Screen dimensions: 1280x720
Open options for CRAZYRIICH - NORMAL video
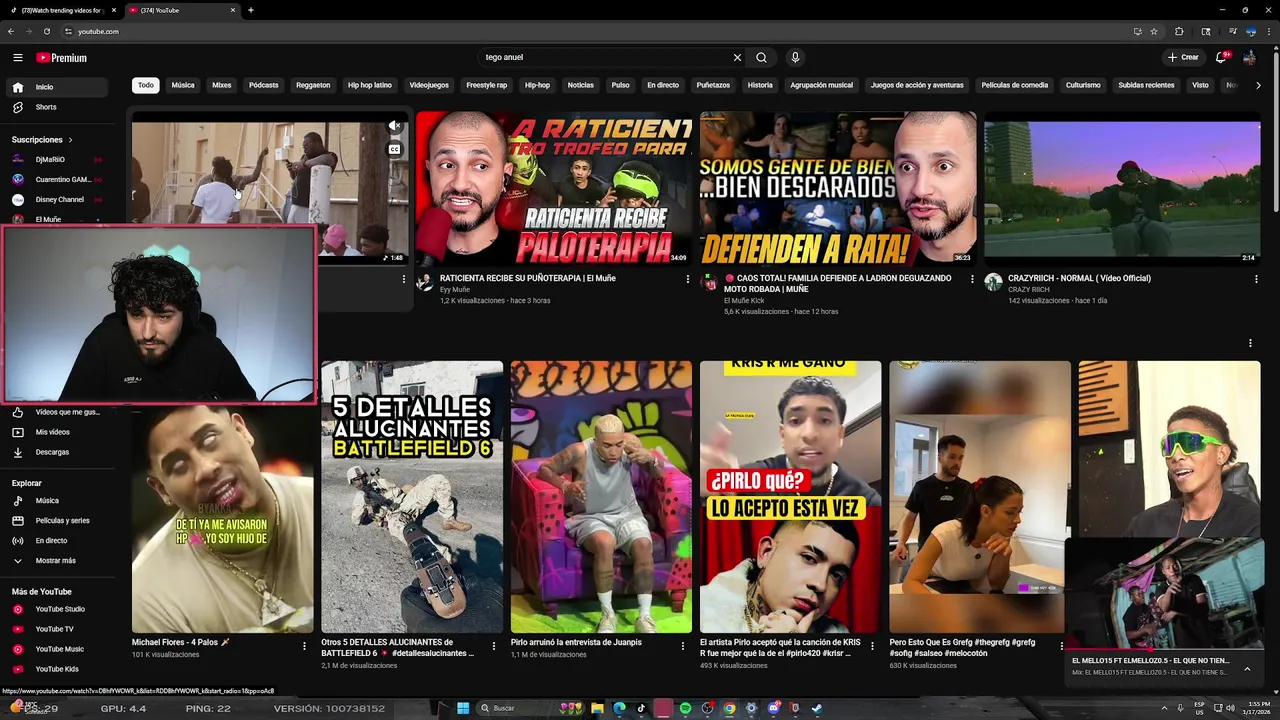[x=1256, y=279]
